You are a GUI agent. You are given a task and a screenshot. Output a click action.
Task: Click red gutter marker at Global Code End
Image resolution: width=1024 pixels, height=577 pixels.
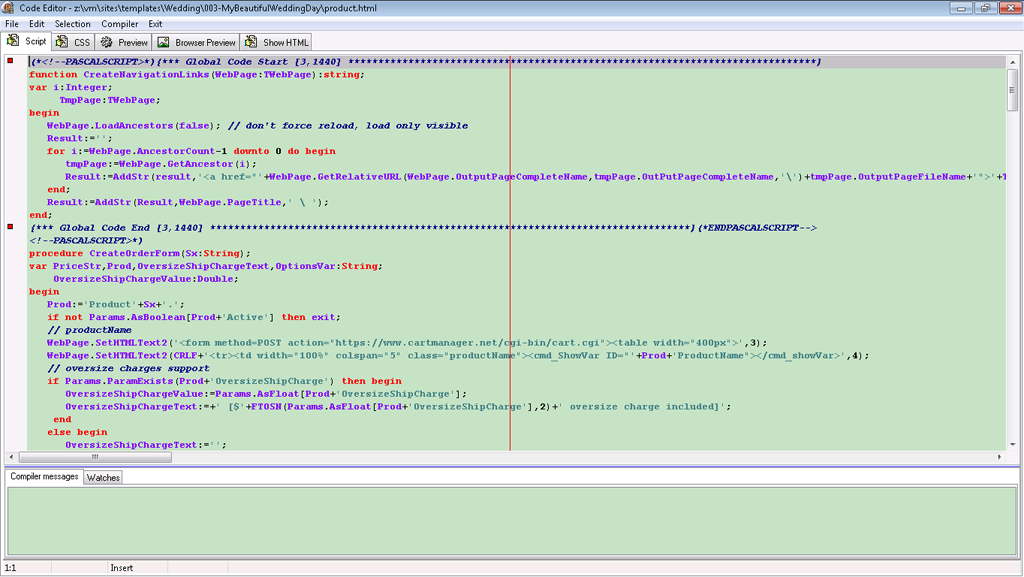[x=10, y=228]
